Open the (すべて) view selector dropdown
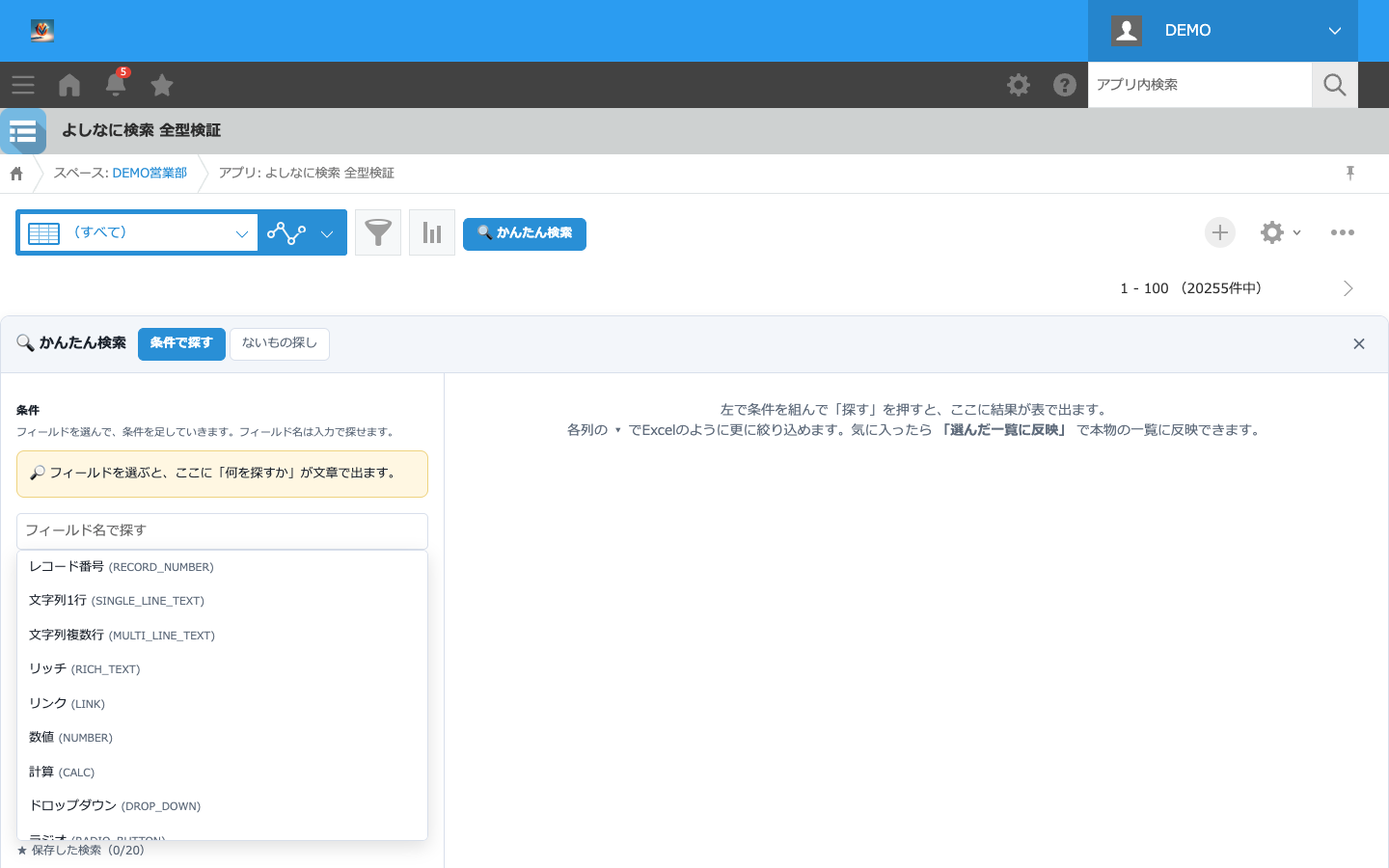This screenshot has width=1389, height=868. 138,233
